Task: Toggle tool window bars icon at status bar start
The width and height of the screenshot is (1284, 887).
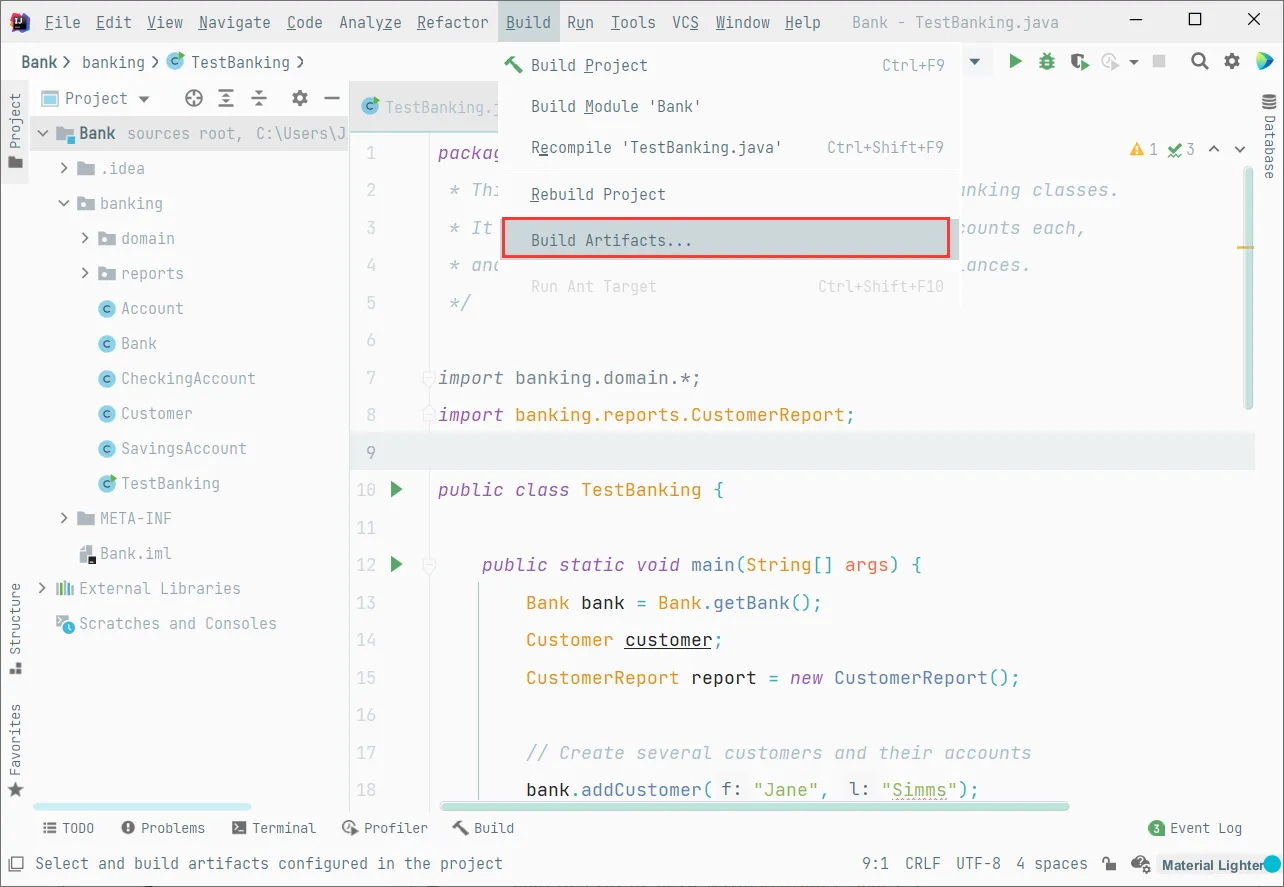Action: (x=14, y=864)
